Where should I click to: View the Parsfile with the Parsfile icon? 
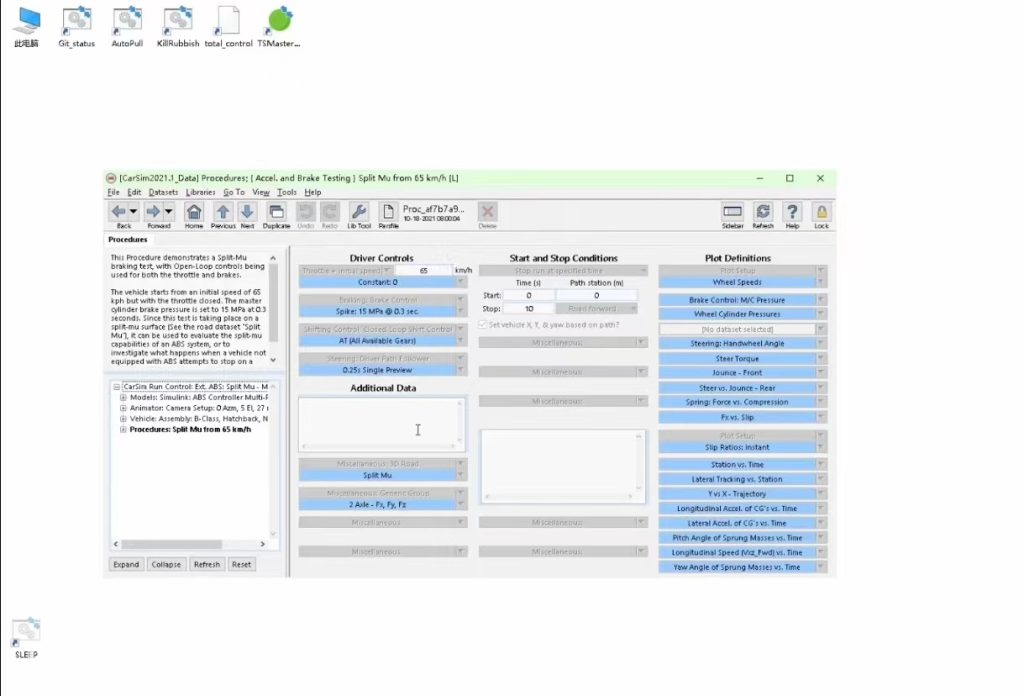pos(386,212)
